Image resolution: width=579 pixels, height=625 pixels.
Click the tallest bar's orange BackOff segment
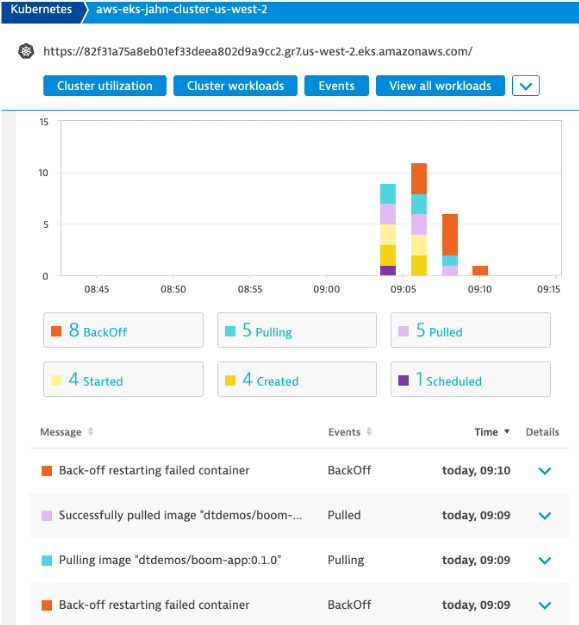(419, 179)
